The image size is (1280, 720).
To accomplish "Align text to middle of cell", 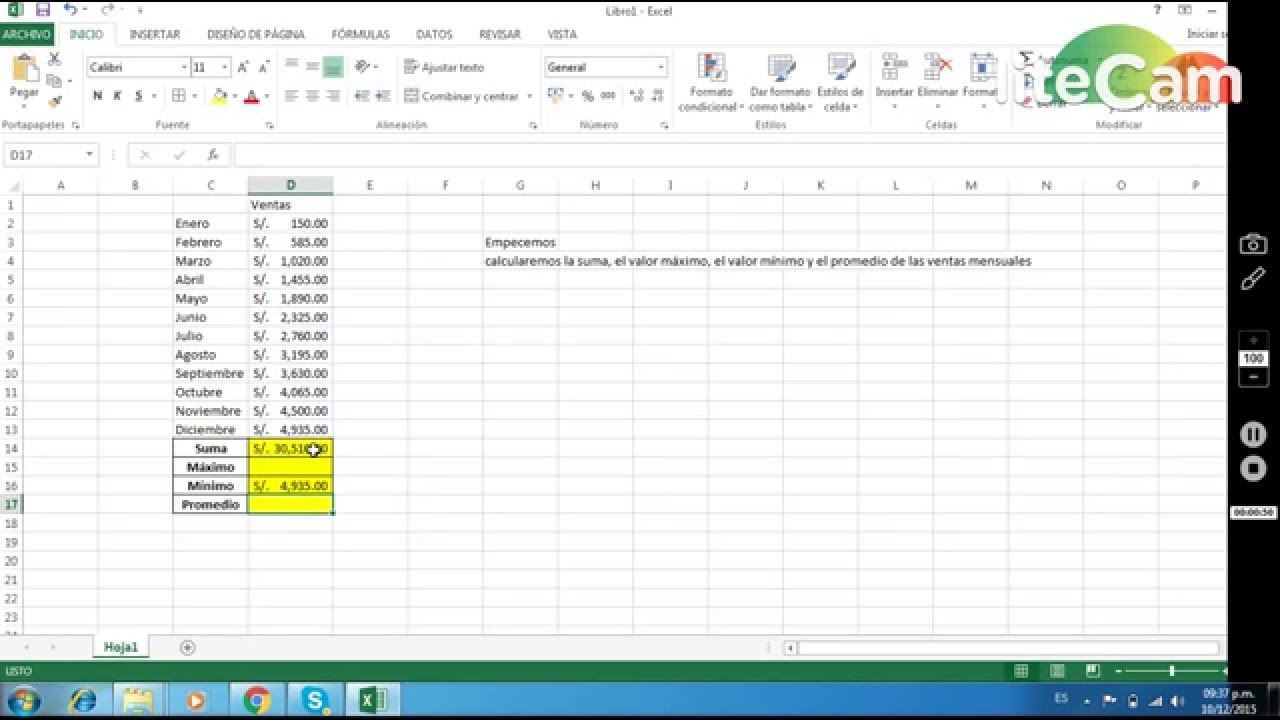I will (312, 66).
